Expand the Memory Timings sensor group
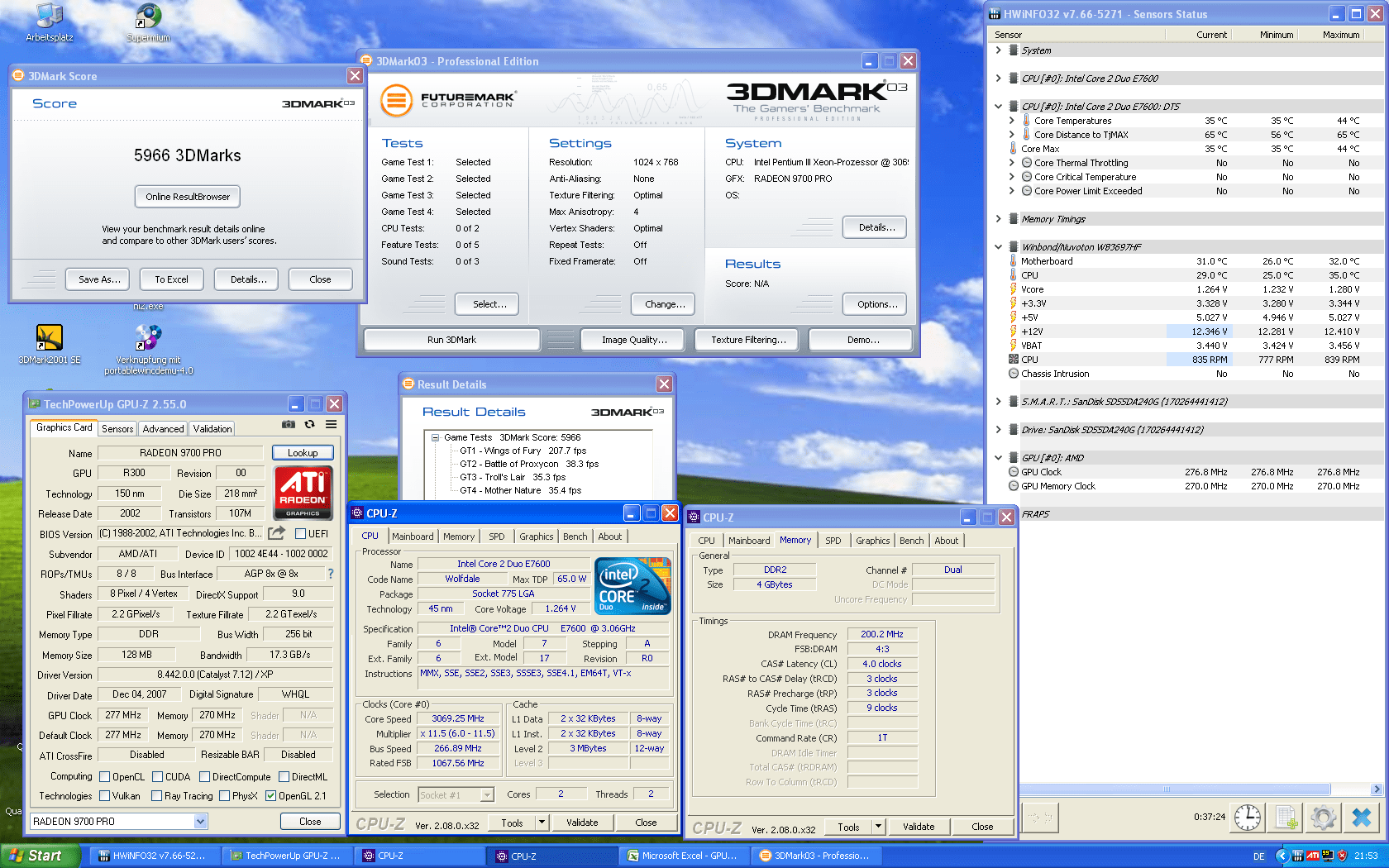The image size is (1389, 868). point(998,219)
